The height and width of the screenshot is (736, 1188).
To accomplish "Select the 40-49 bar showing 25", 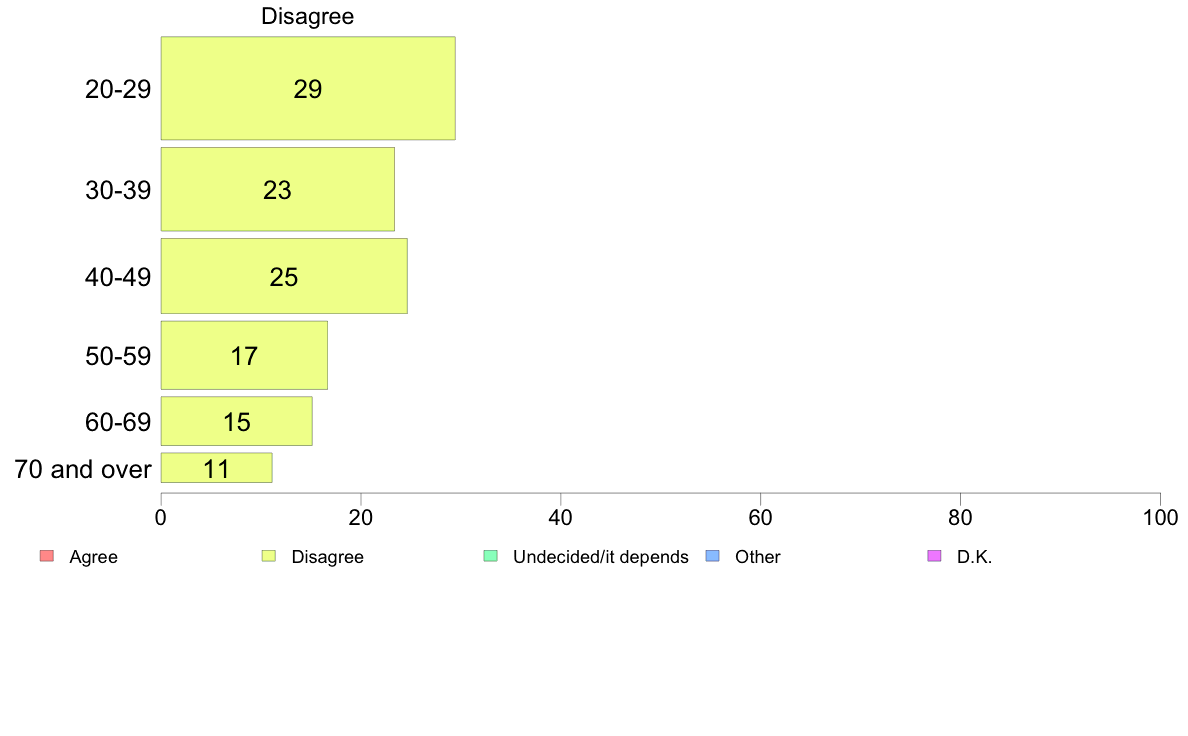I will pos(284,276).
